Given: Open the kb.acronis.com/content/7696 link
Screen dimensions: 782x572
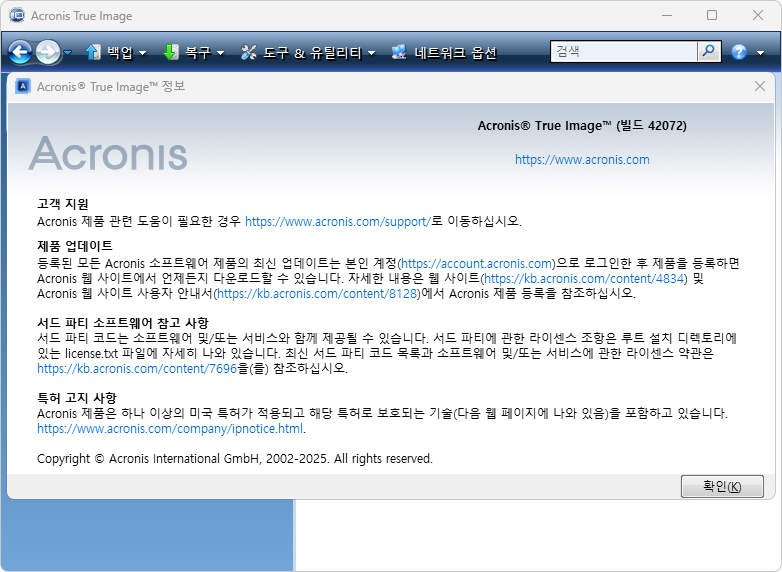Looking at the screenshot, I should tap(137, 369).
